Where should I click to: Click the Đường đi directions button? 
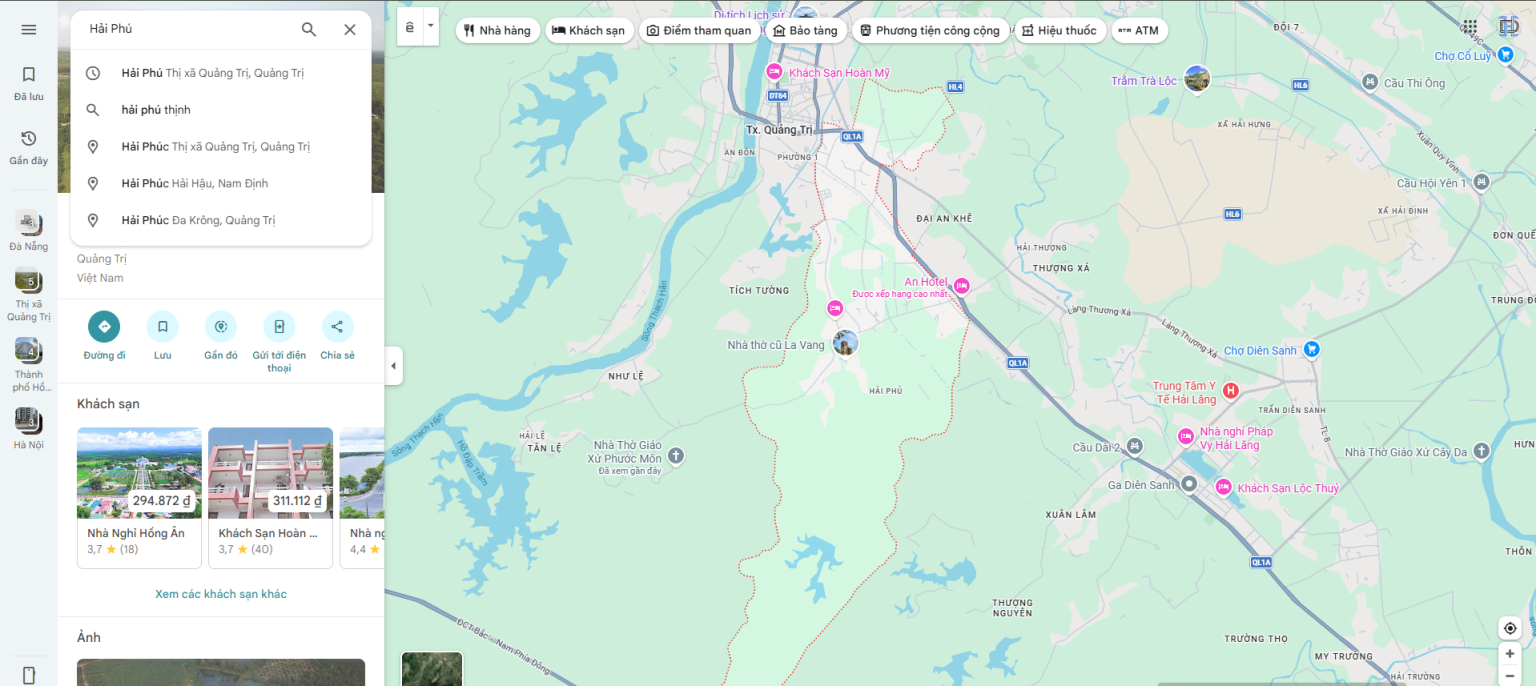[104, 336]
